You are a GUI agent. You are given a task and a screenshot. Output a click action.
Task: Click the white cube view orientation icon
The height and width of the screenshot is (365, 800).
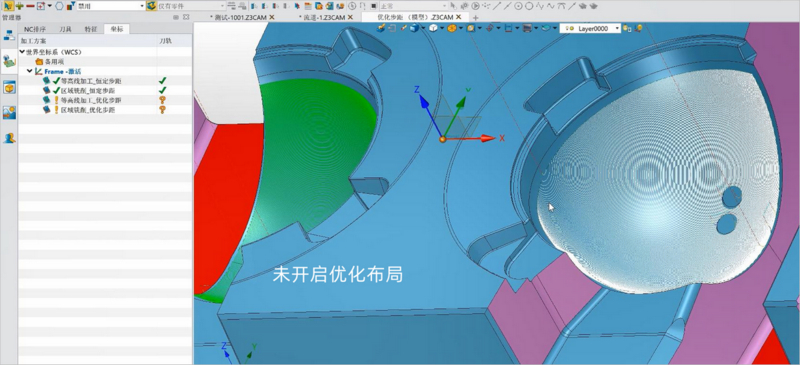click(434, 29)
